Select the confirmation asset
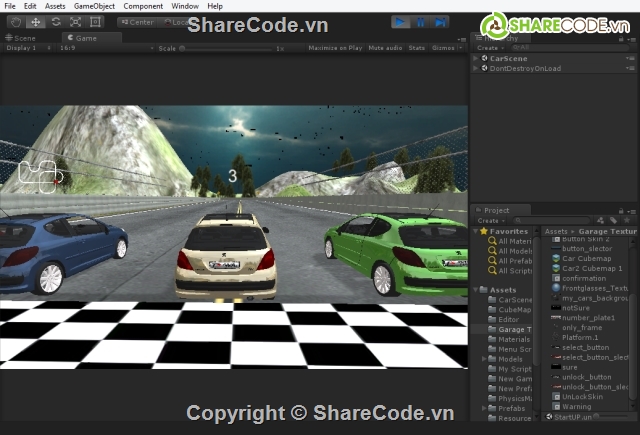640x435 pixels. 579,278
